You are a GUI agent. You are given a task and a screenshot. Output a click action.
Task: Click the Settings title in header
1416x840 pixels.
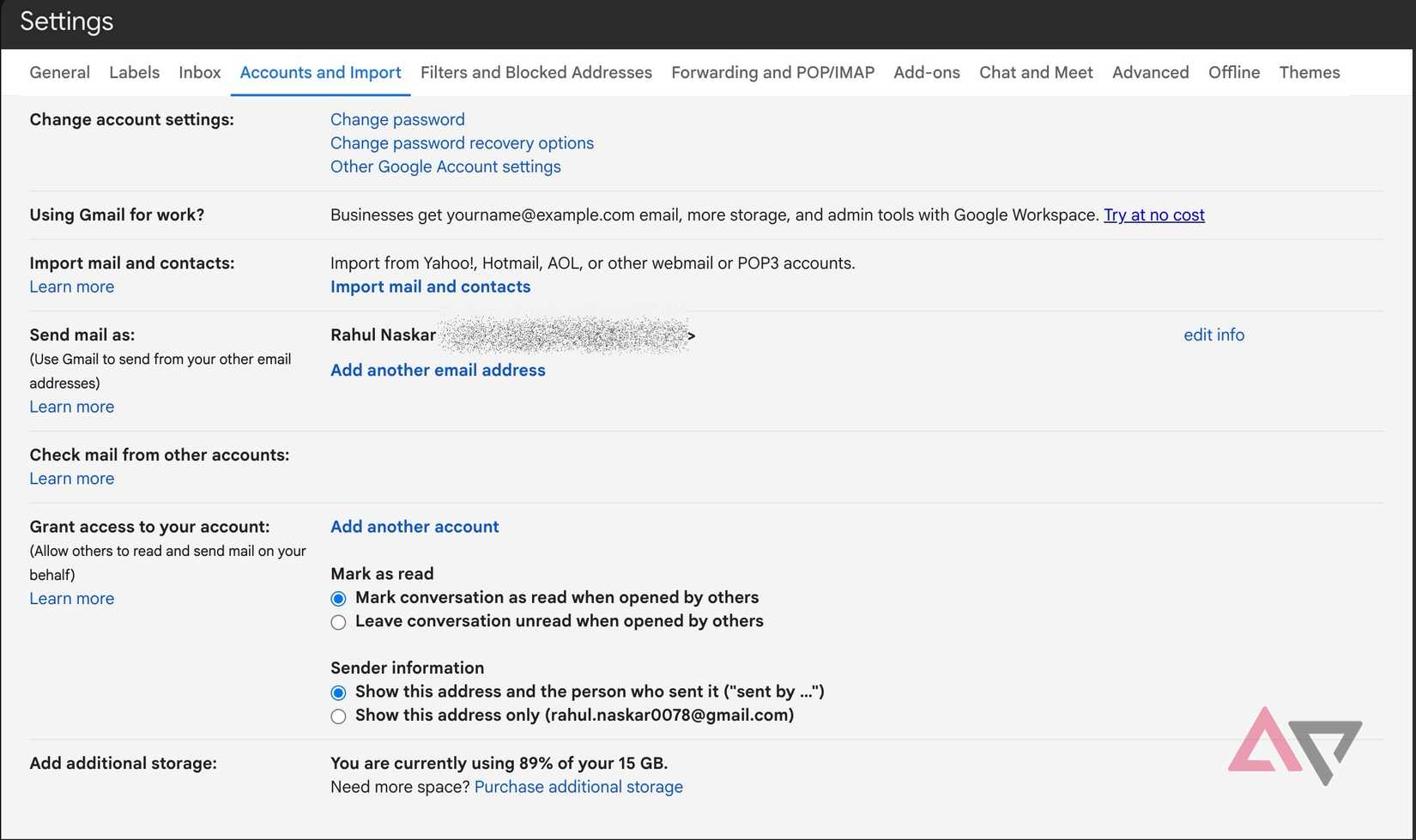[66, 21]
